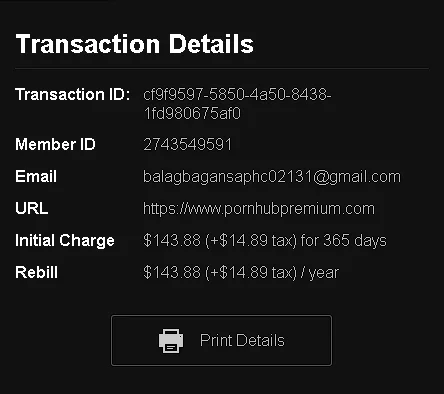Screen dimensions: 444x394
Task: Click the Rebill amount per year text
Action: 241,272
